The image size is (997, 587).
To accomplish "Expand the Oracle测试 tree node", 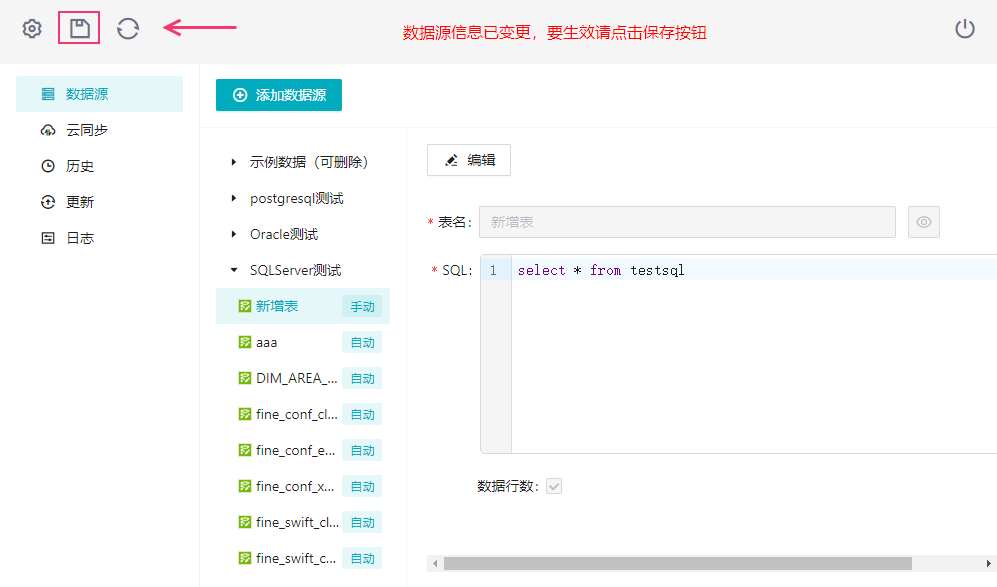I will pyautogui.click(x=234, y=234).
